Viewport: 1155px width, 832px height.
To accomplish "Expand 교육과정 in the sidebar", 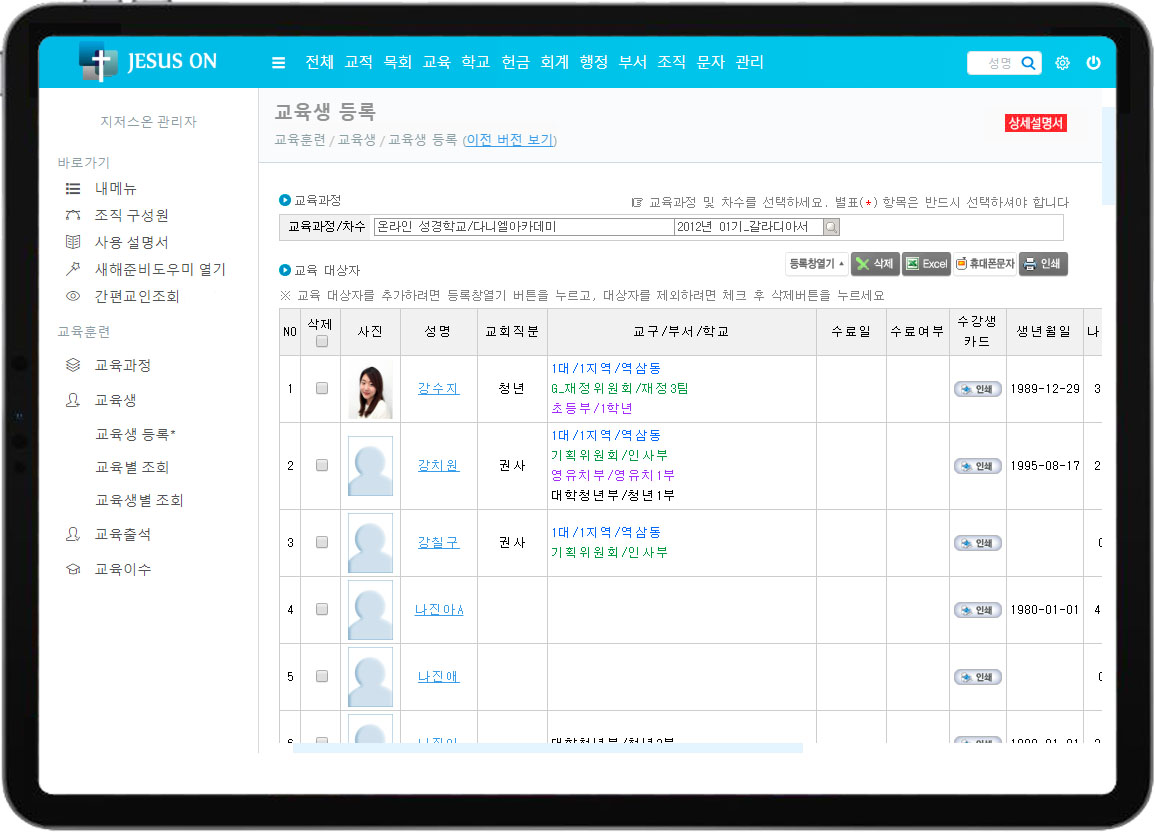I will (122, 366).
